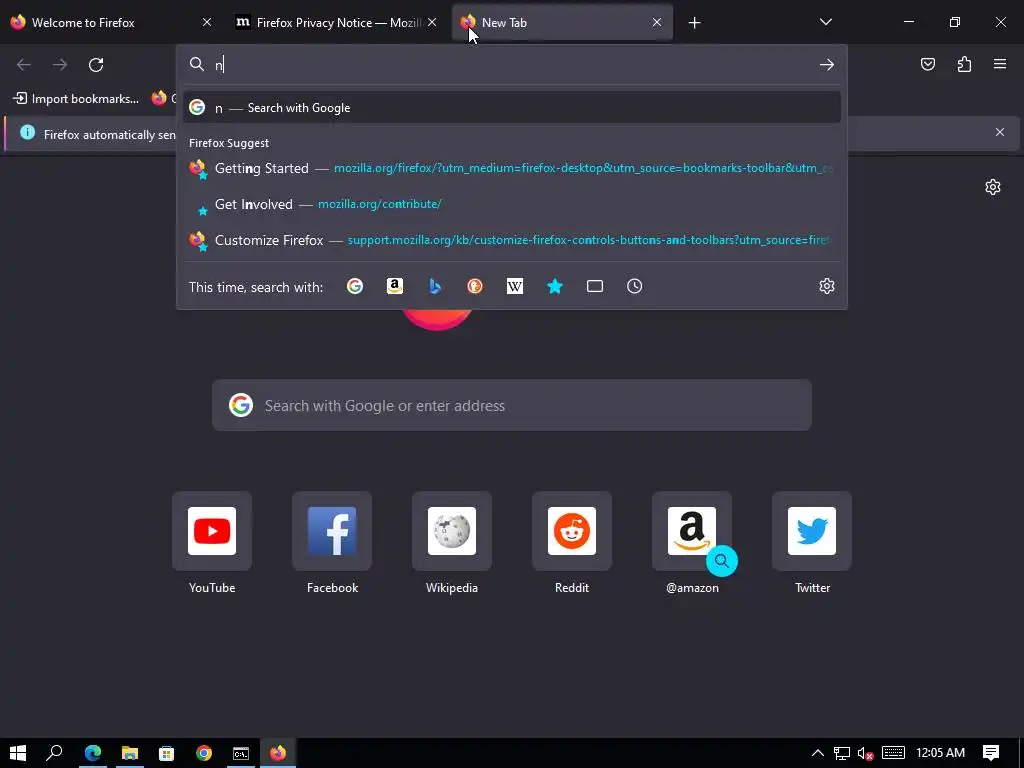This screenshot has height=768, width=1024.
Task: Dismiss the Firefox data notification bar
Action: pyautogui.click(x=1000, y=132)
